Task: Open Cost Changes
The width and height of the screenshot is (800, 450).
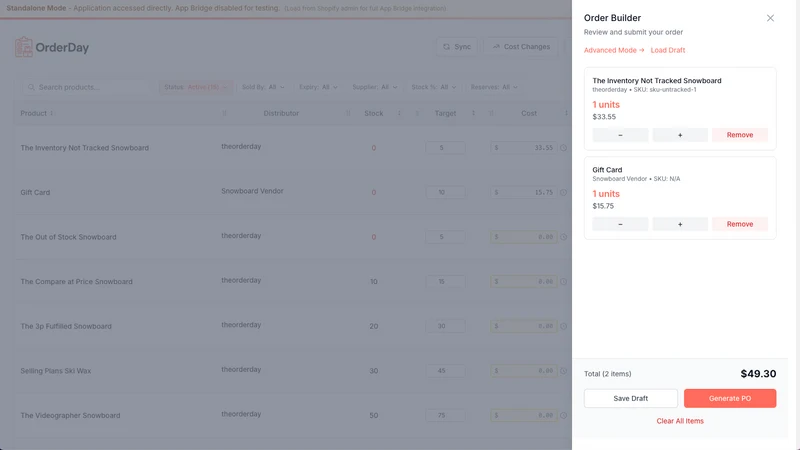Action: coord(520,46)
